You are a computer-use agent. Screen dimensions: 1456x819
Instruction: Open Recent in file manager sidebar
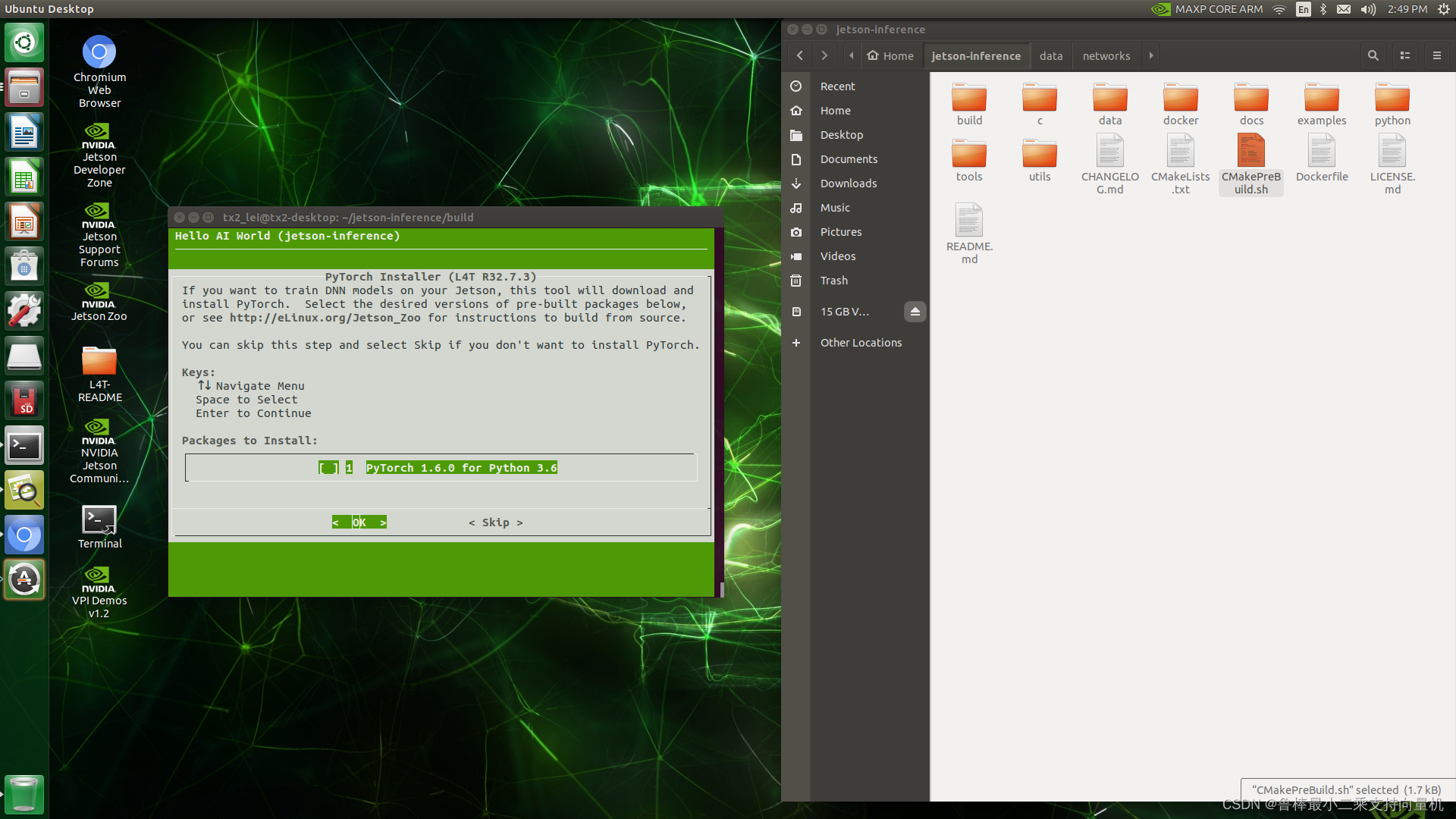pos(855,86)
